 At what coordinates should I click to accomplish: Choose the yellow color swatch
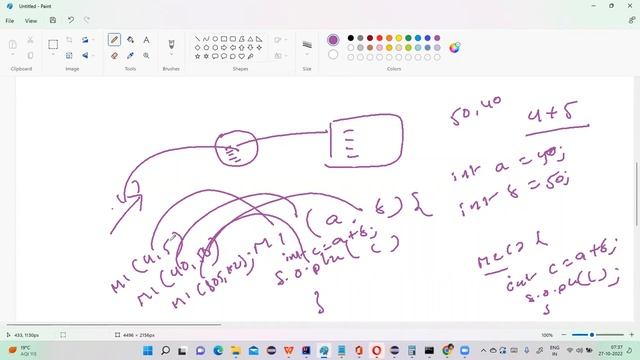399,38
